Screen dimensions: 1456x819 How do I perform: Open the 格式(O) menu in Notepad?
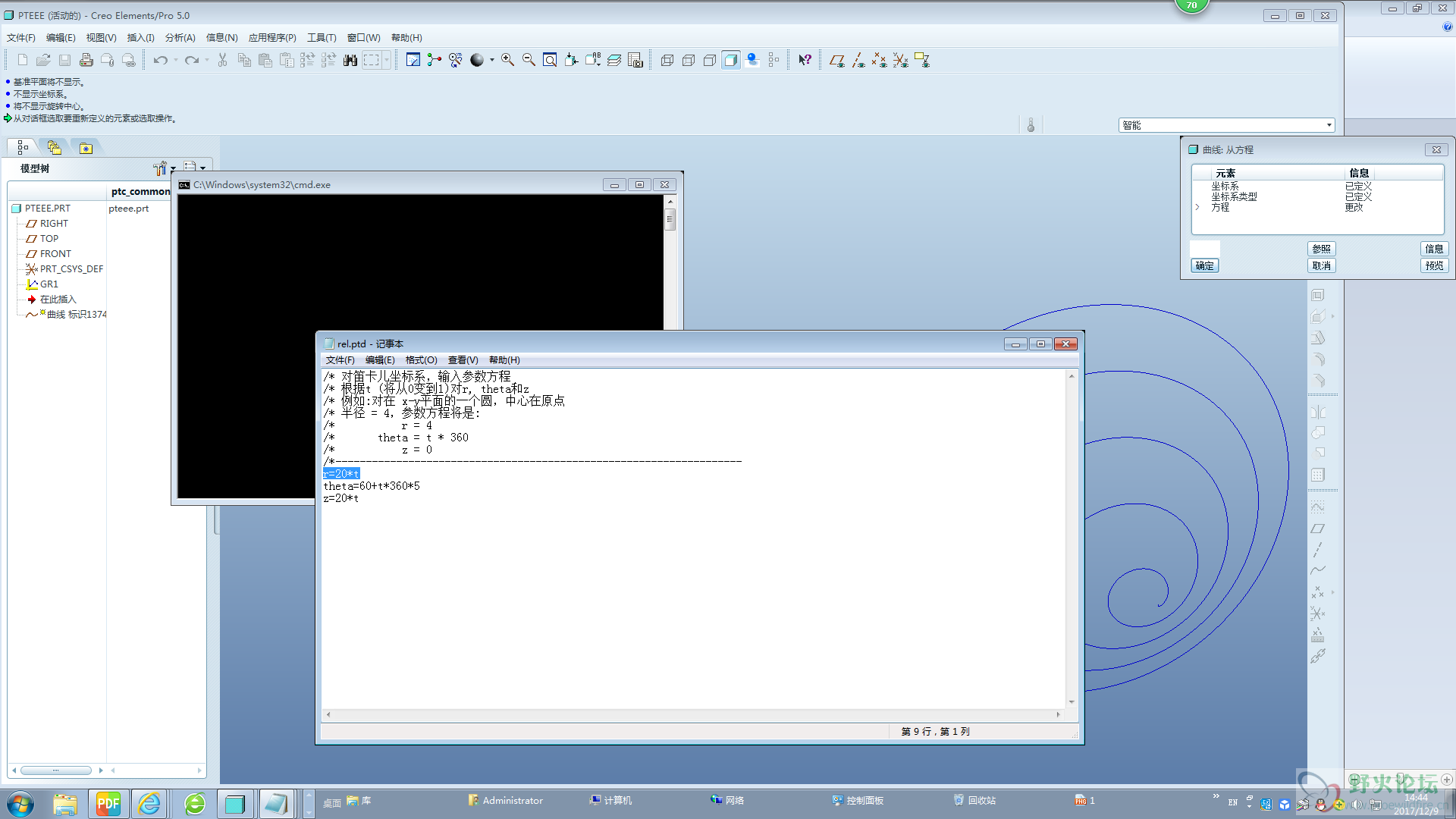click(x=421, y=360)
